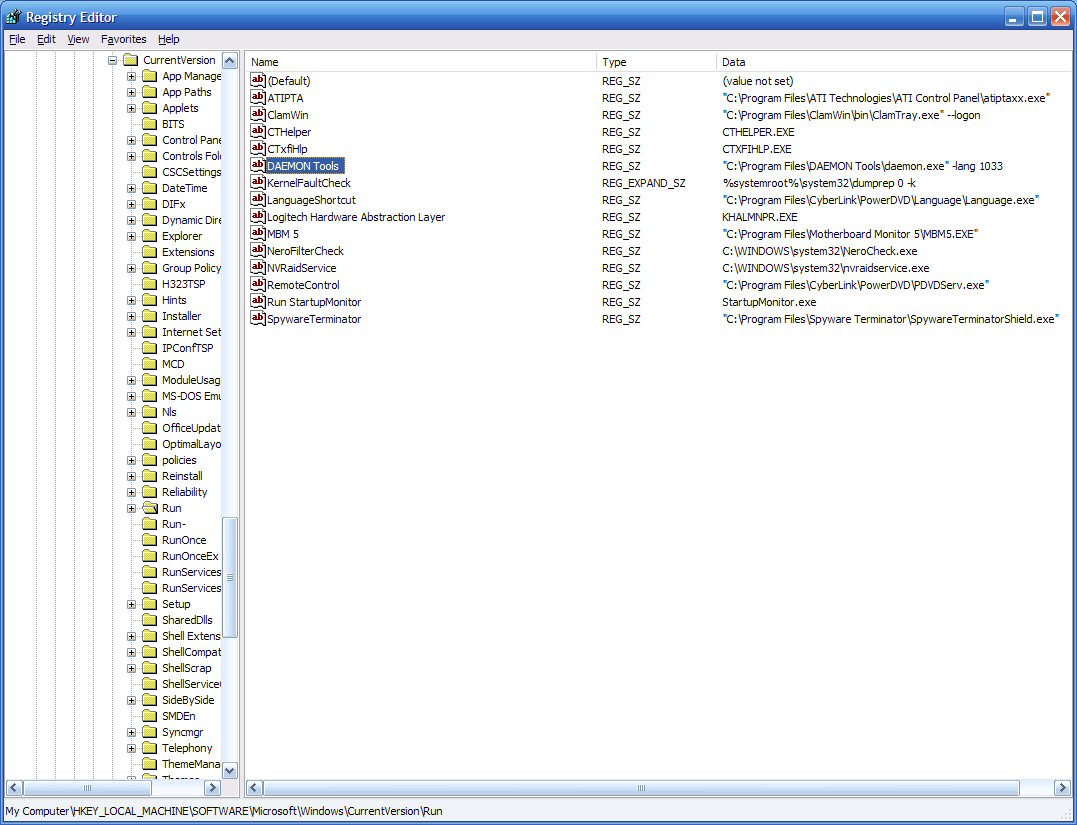This screenshot has height=825, width=1077.
Task: Click the CurrentVersion folder icon
Action: pyautogui.click(x=131, y=60)
